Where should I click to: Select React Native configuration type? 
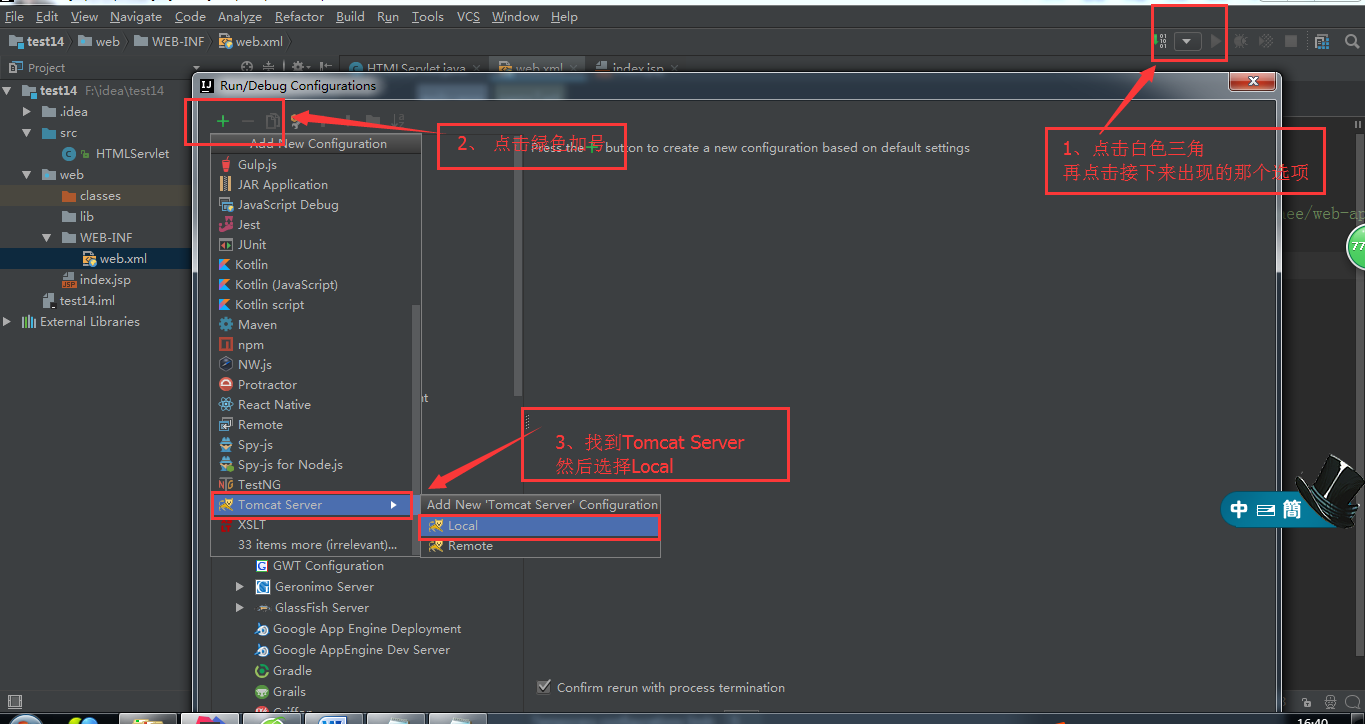311,405
